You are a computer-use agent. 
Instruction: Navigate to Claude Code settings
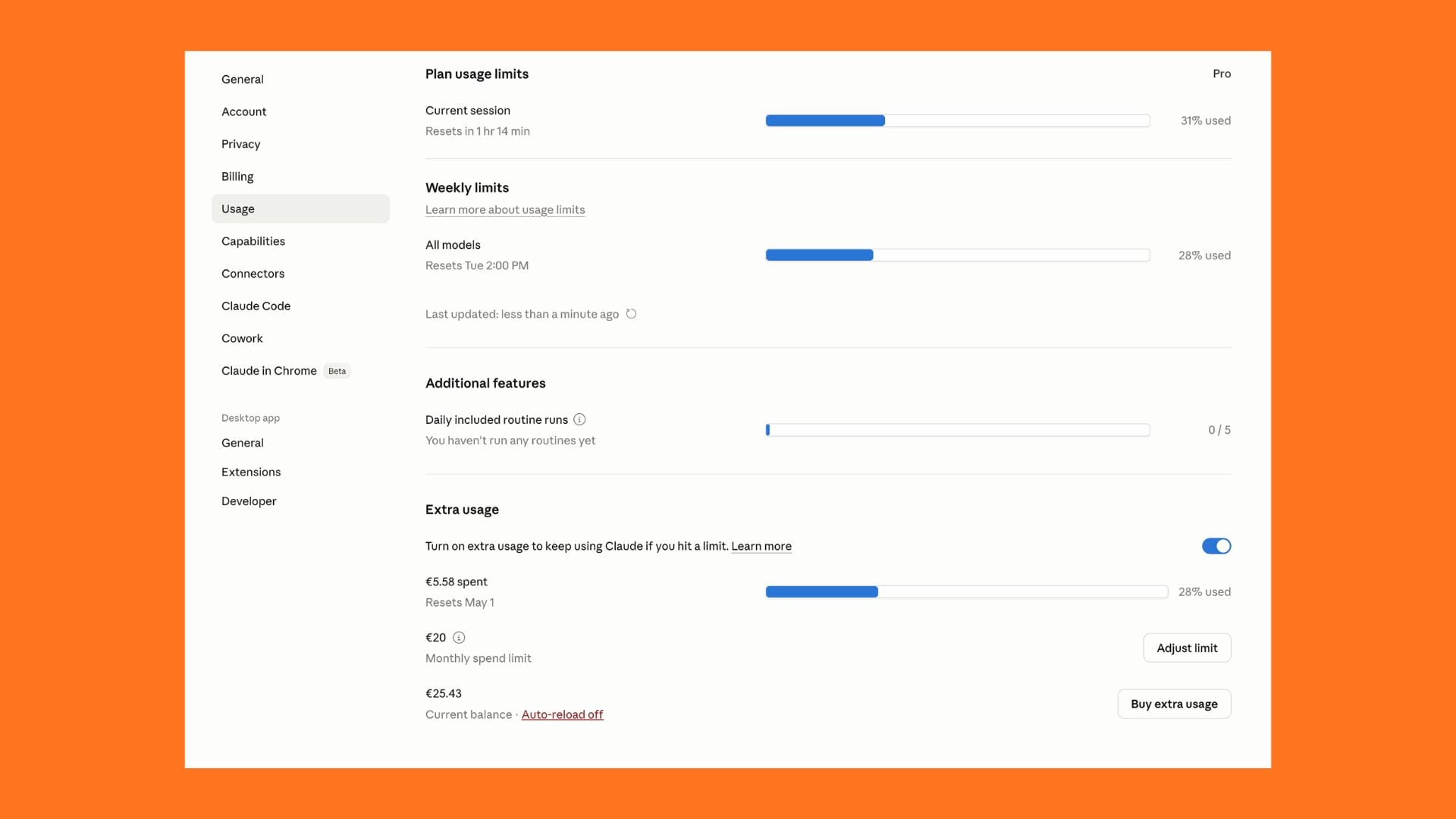point(256,306)
